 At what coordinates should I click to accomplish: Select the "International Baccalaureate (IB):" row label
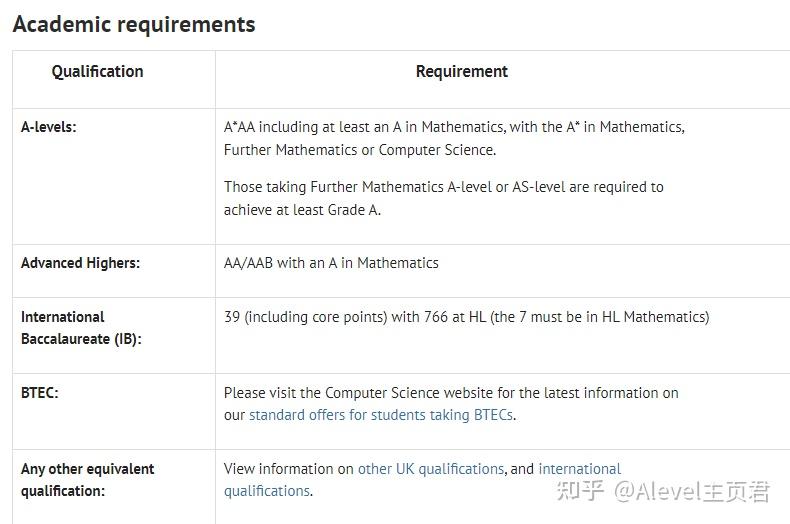tap(81, 327)
